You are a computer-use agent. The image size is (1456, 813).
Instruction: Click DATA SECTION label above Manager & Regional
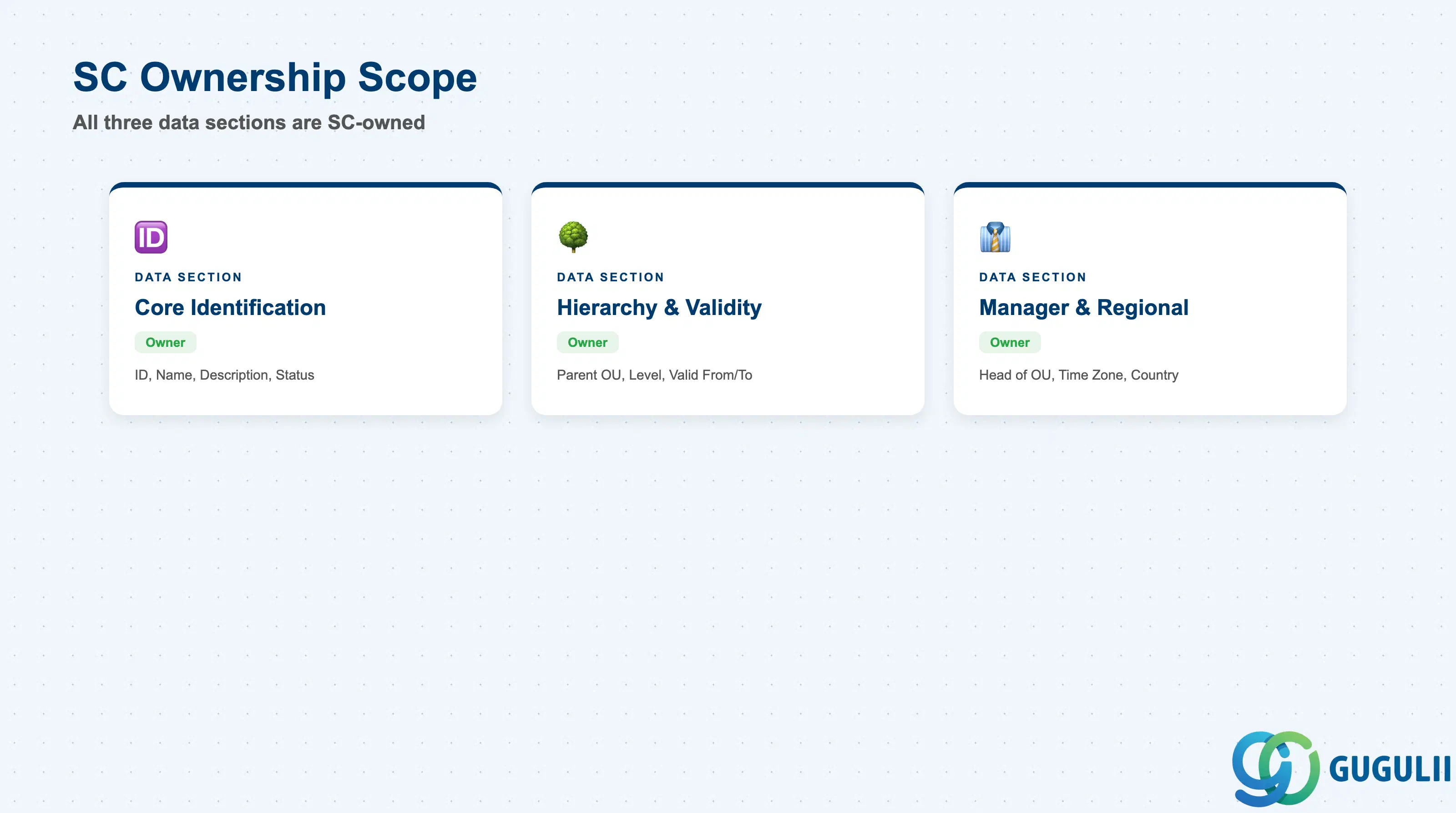1033,277
